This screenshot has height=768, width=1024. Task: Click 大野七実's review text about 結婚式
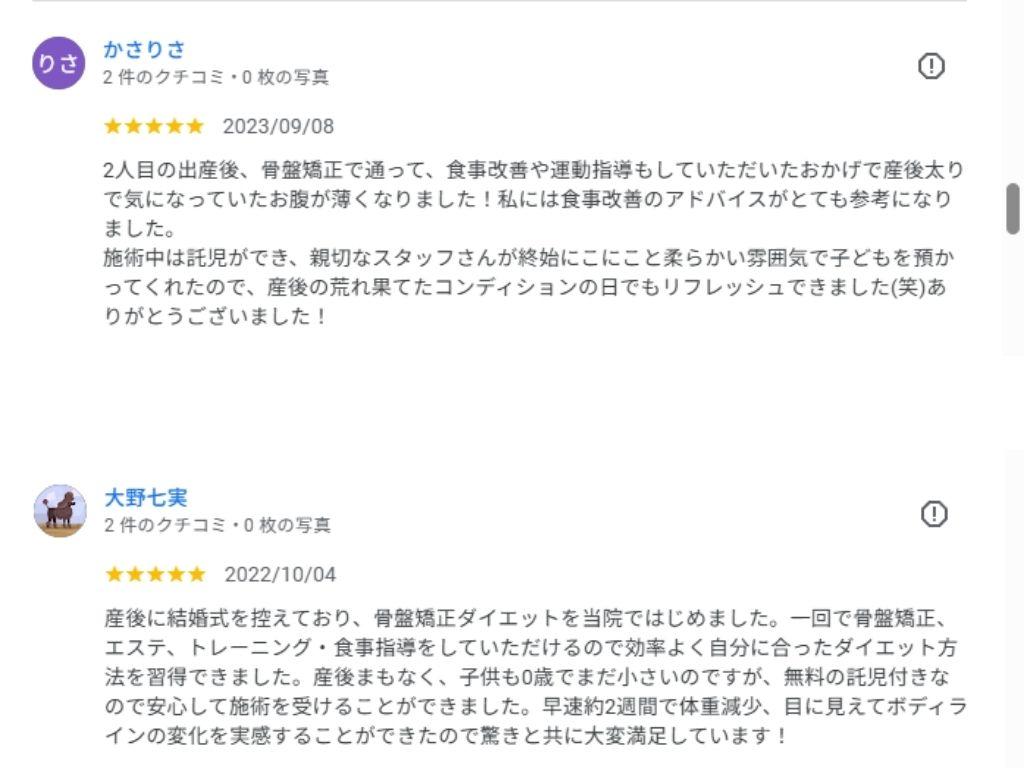[535, 677]
